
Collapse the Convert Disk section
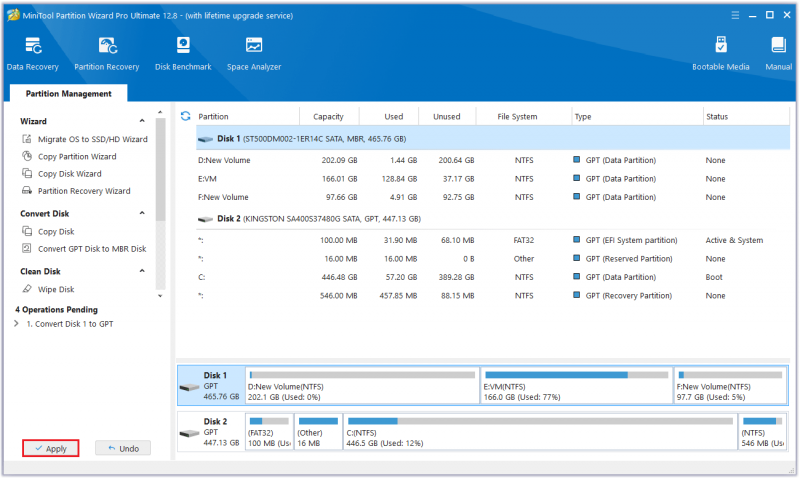tap(142, 213)
